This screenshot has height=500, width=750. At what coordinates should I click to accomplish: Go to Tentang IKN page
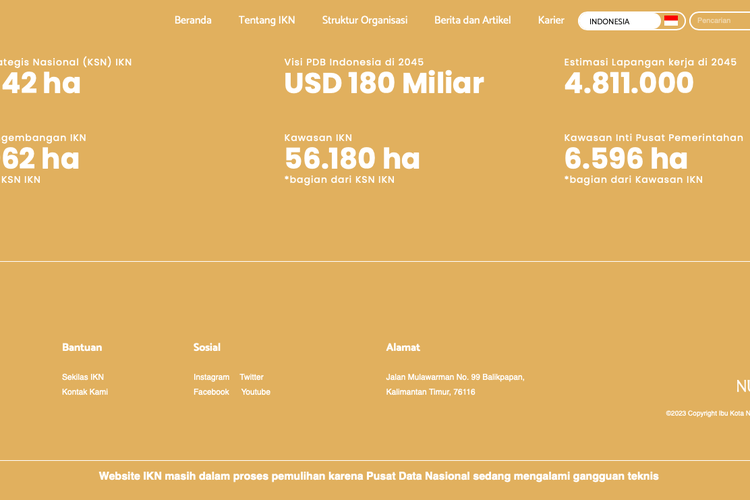(266, 20)
